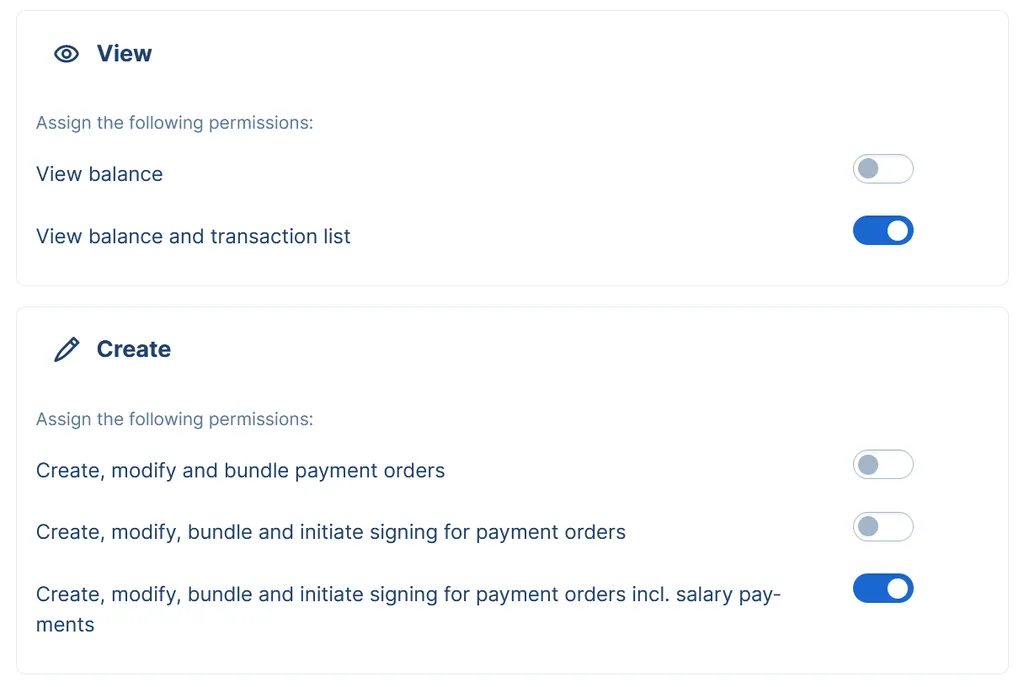Click "View balance and transaction list" label text
This screenshot has height=687, width=1024.
[193, 237]
